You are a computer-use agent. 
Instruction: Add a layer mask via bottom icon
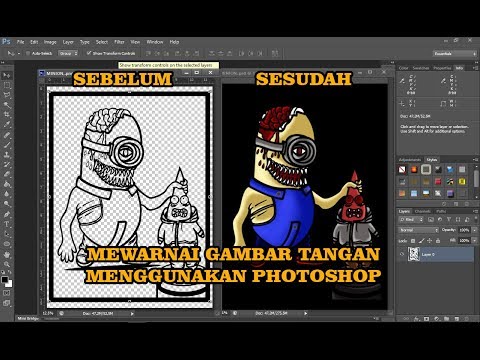[x=426, y=319]
